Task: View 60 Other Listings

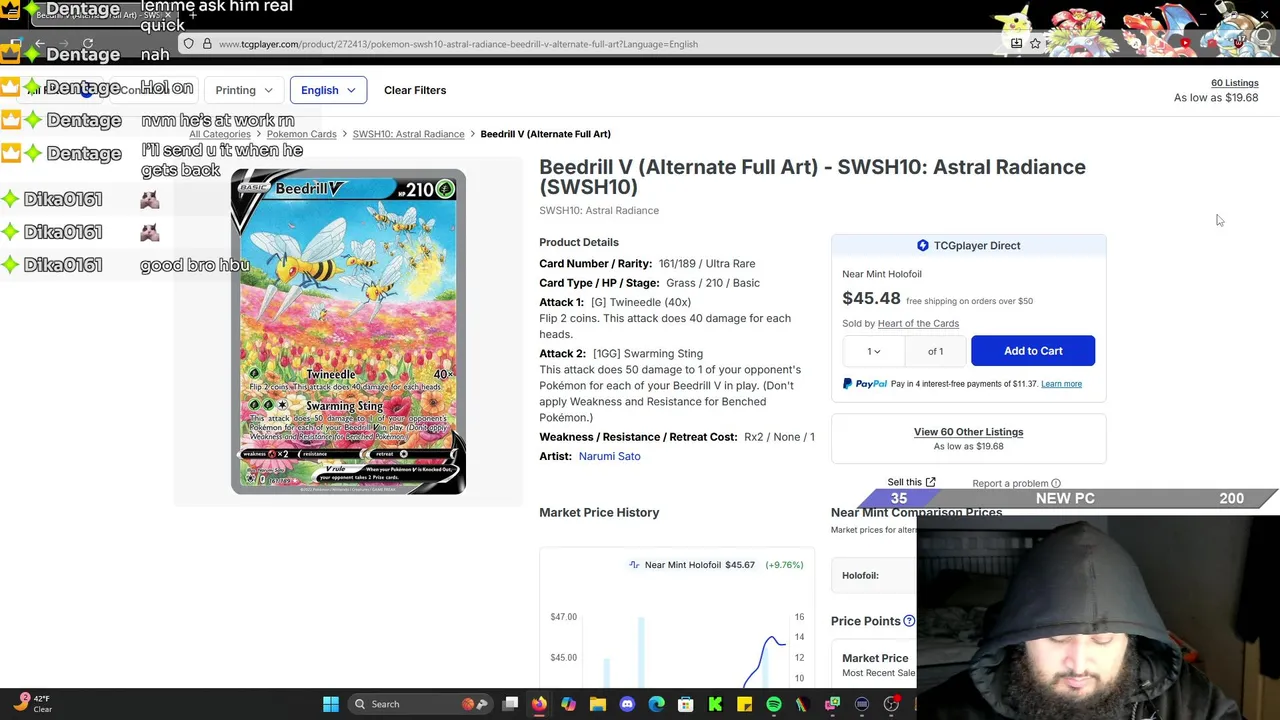Action: point(968,432)
